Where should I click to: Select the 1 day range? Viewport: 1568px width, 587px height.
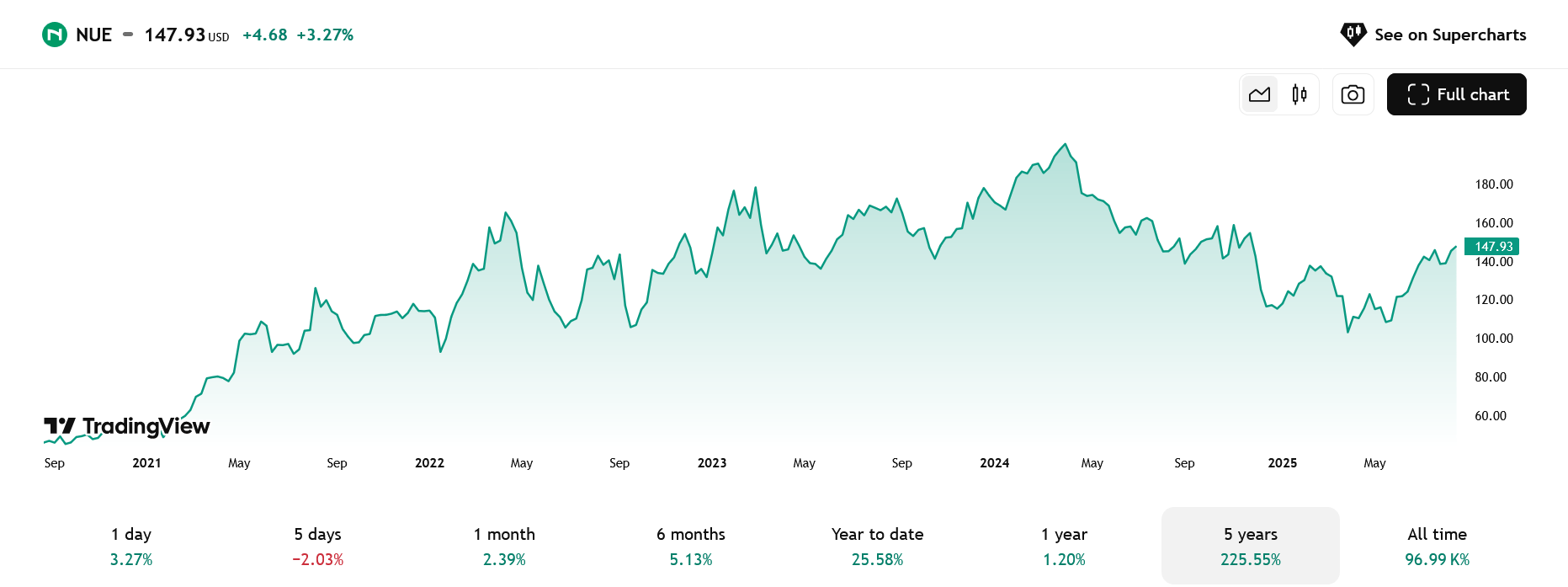pyautogui.click(x=131, y=546)
